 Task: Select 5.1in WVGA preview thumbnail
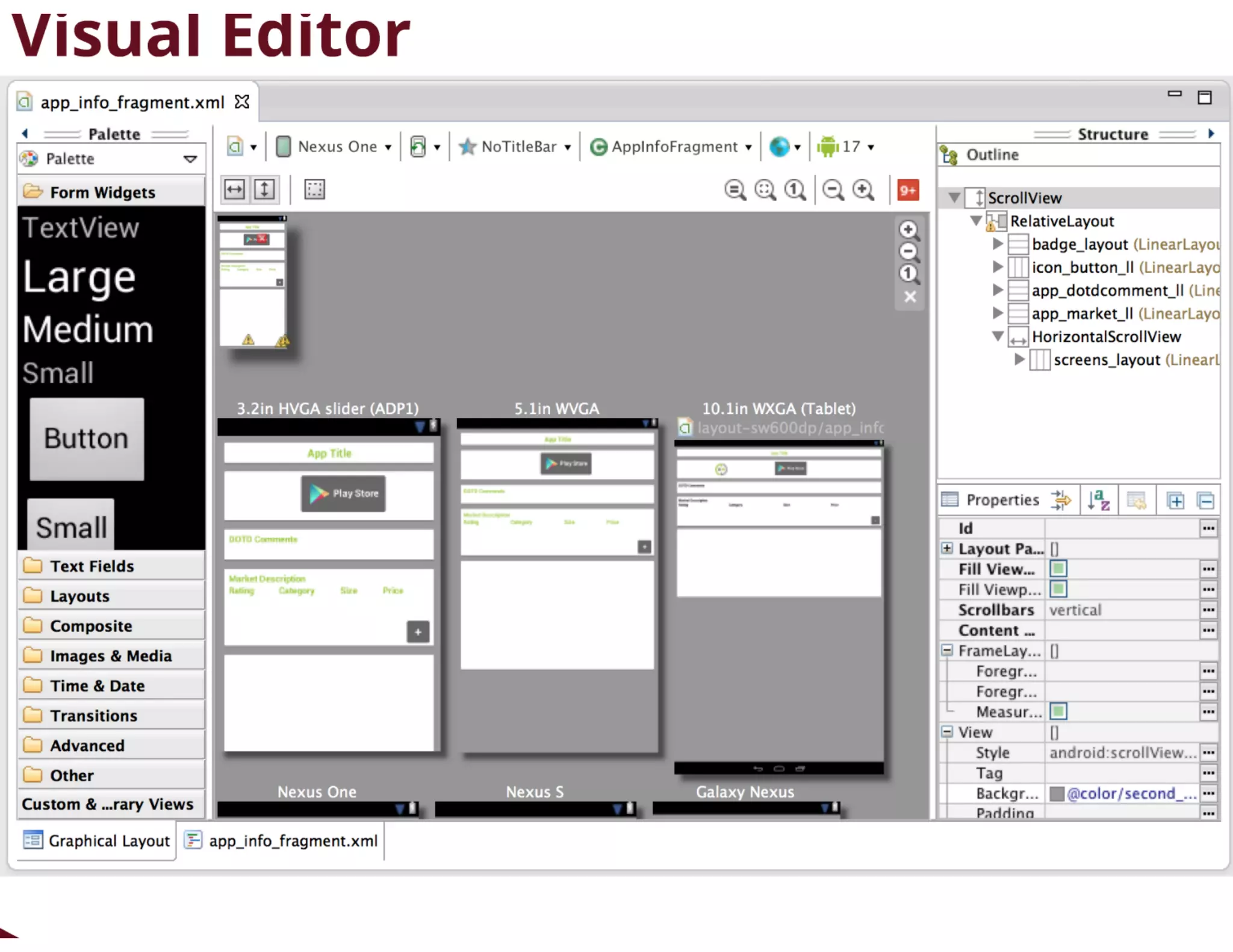pyautogui.click(x=557, y=585)
